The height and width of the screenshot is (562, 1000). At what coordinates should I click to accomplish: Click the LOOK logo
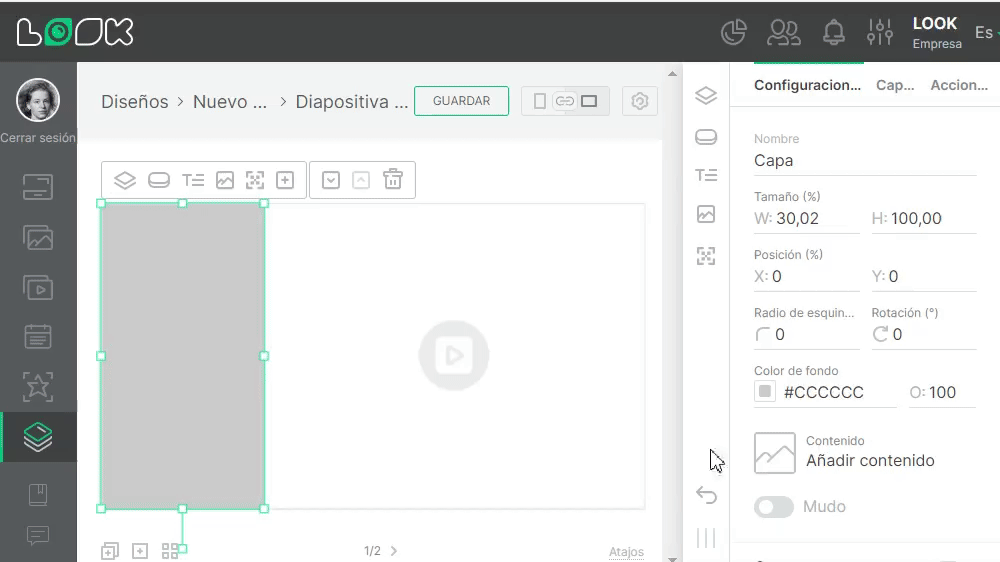(x=75, y=32)
